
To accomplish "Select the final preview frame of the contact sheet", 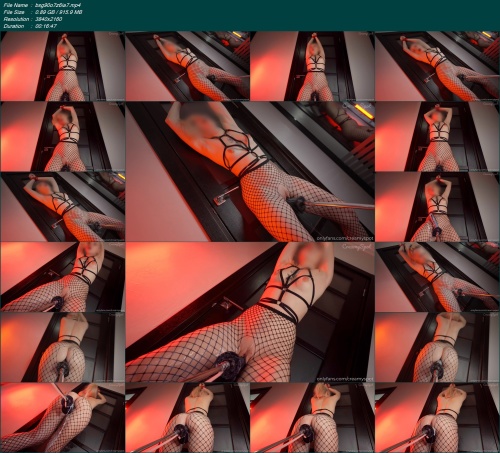I will pos(437,417).
